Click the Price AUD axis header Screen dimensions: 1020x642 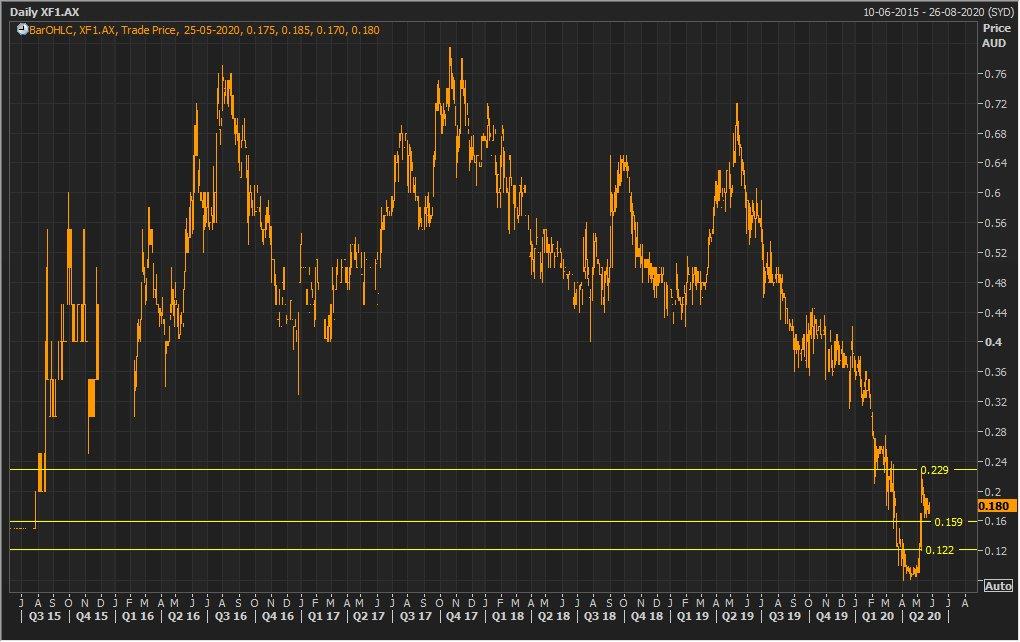995,35
